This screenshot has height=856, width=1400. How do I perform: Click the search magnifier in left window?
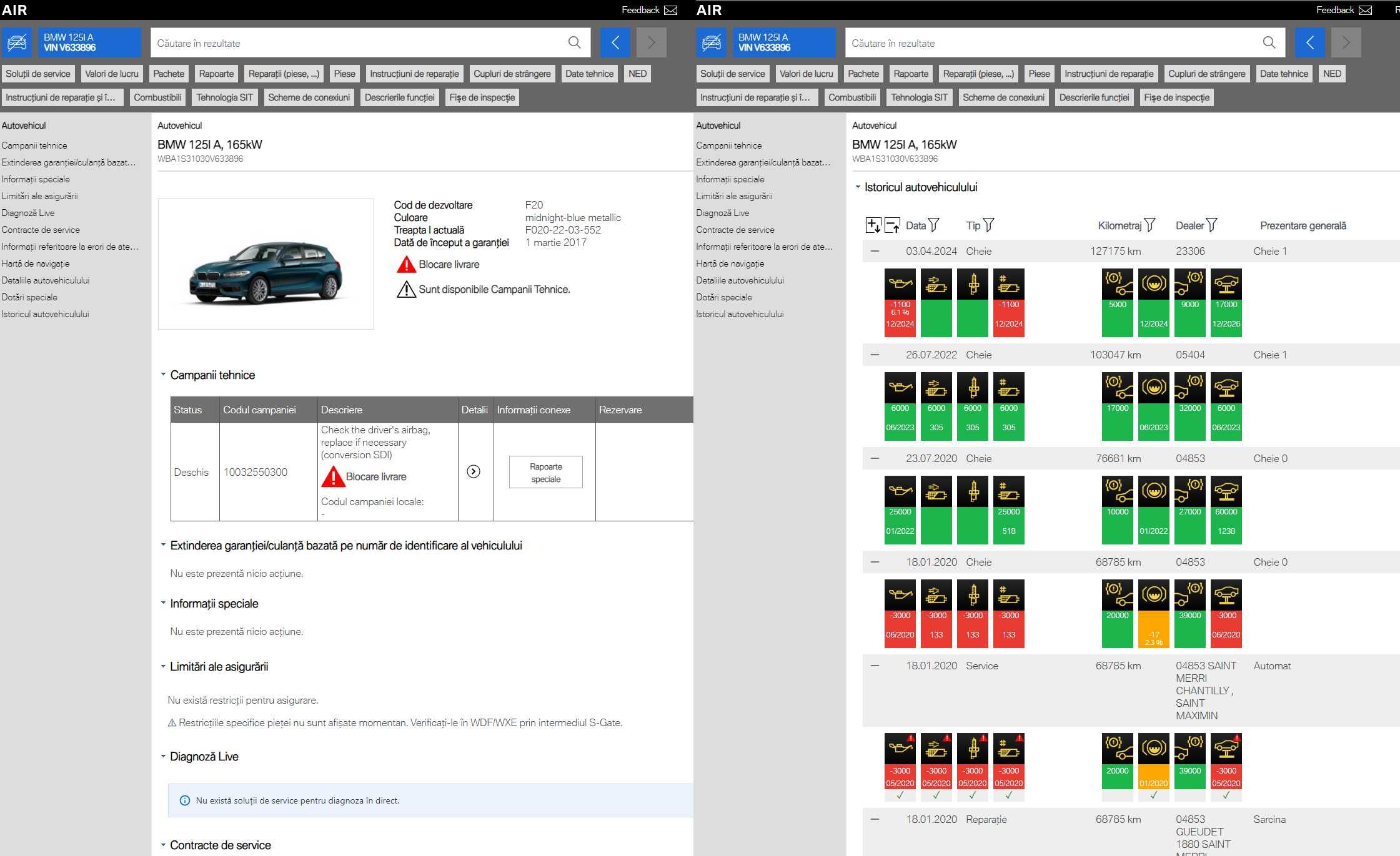pos(574,42)
